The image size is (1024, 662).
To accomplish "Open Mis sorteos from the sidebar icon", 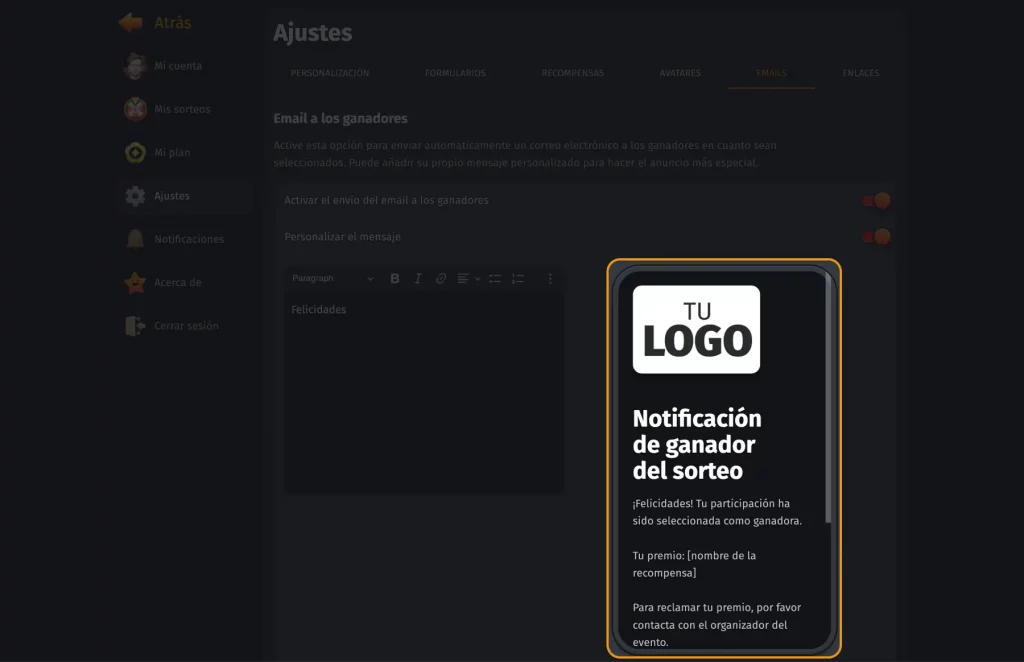I will (135, 109).
